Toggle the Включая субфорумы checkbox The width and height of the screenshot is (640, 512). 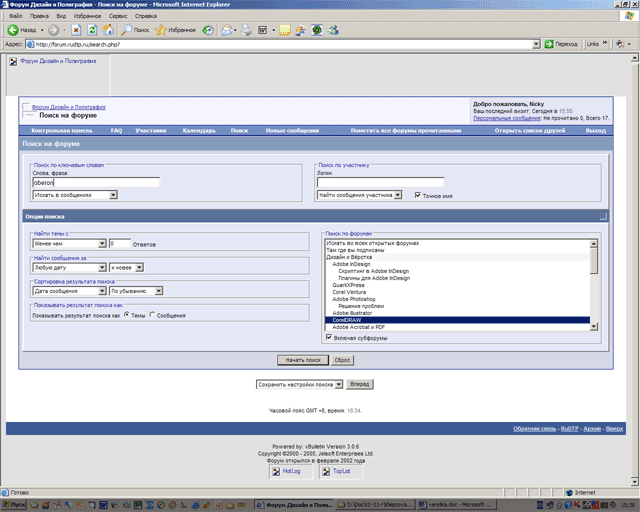(x=329, y=337)
